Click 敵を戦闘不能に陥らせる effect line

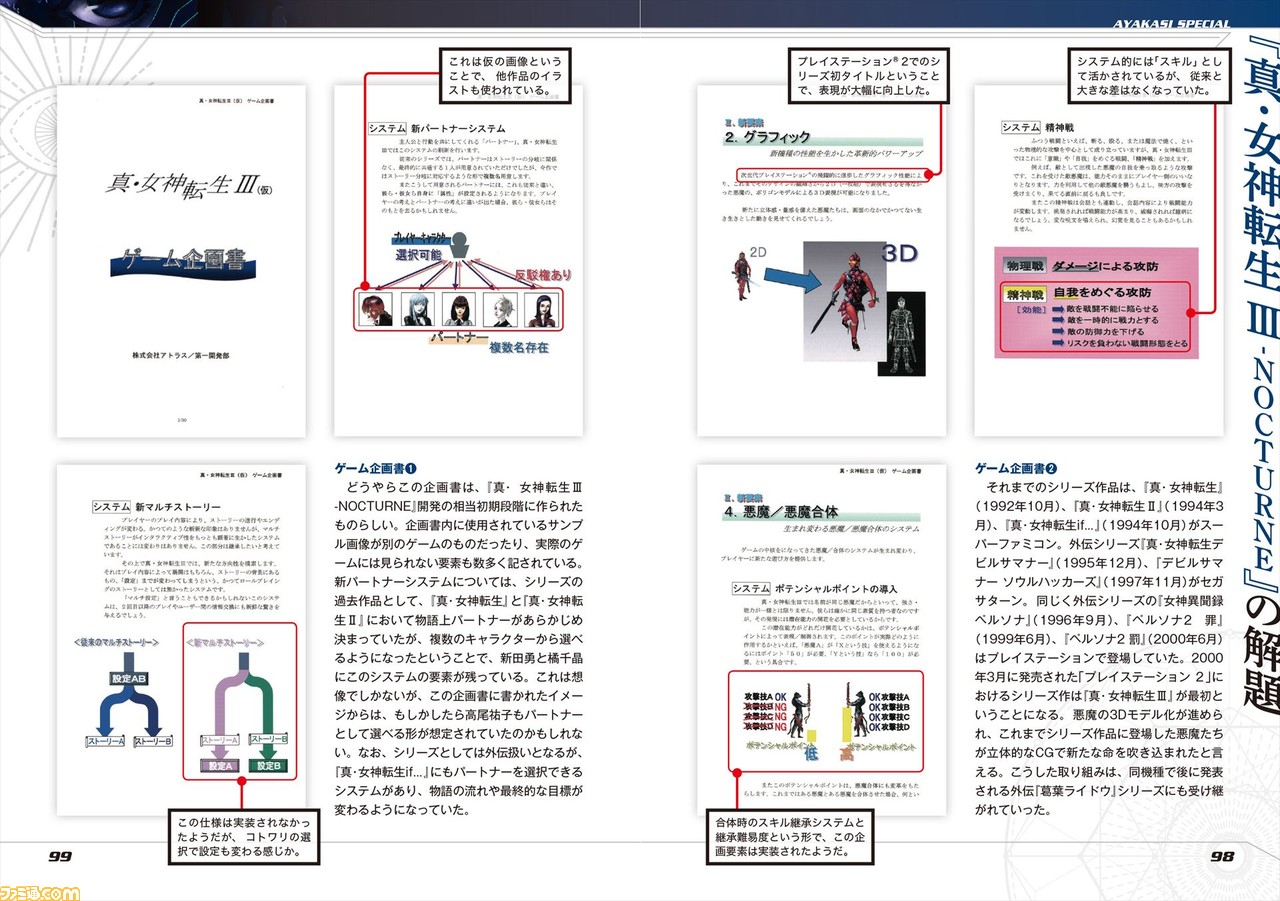[x=1107, y=310]
